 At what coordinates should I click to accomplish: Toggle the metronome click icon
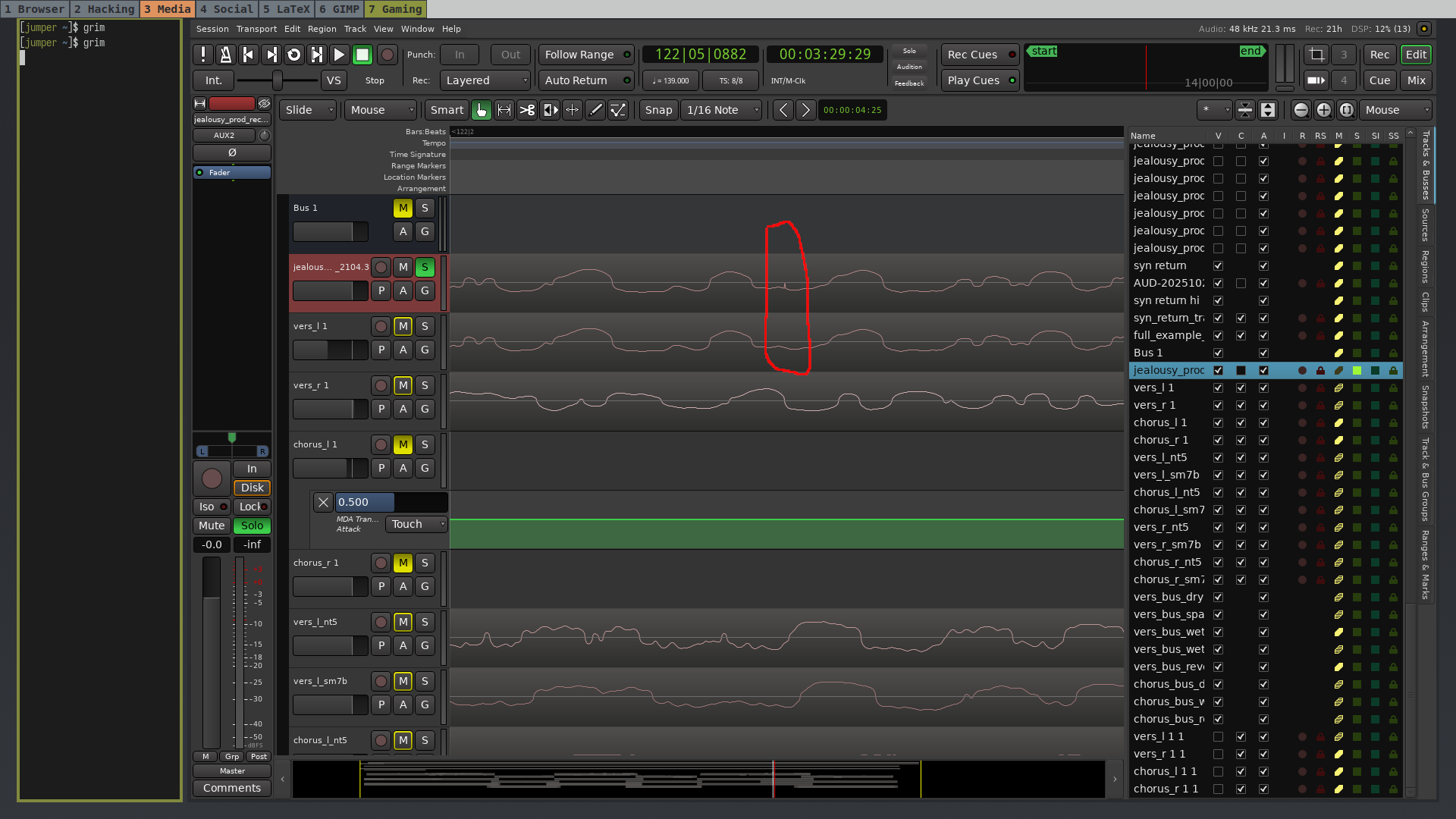coord(225,55)
